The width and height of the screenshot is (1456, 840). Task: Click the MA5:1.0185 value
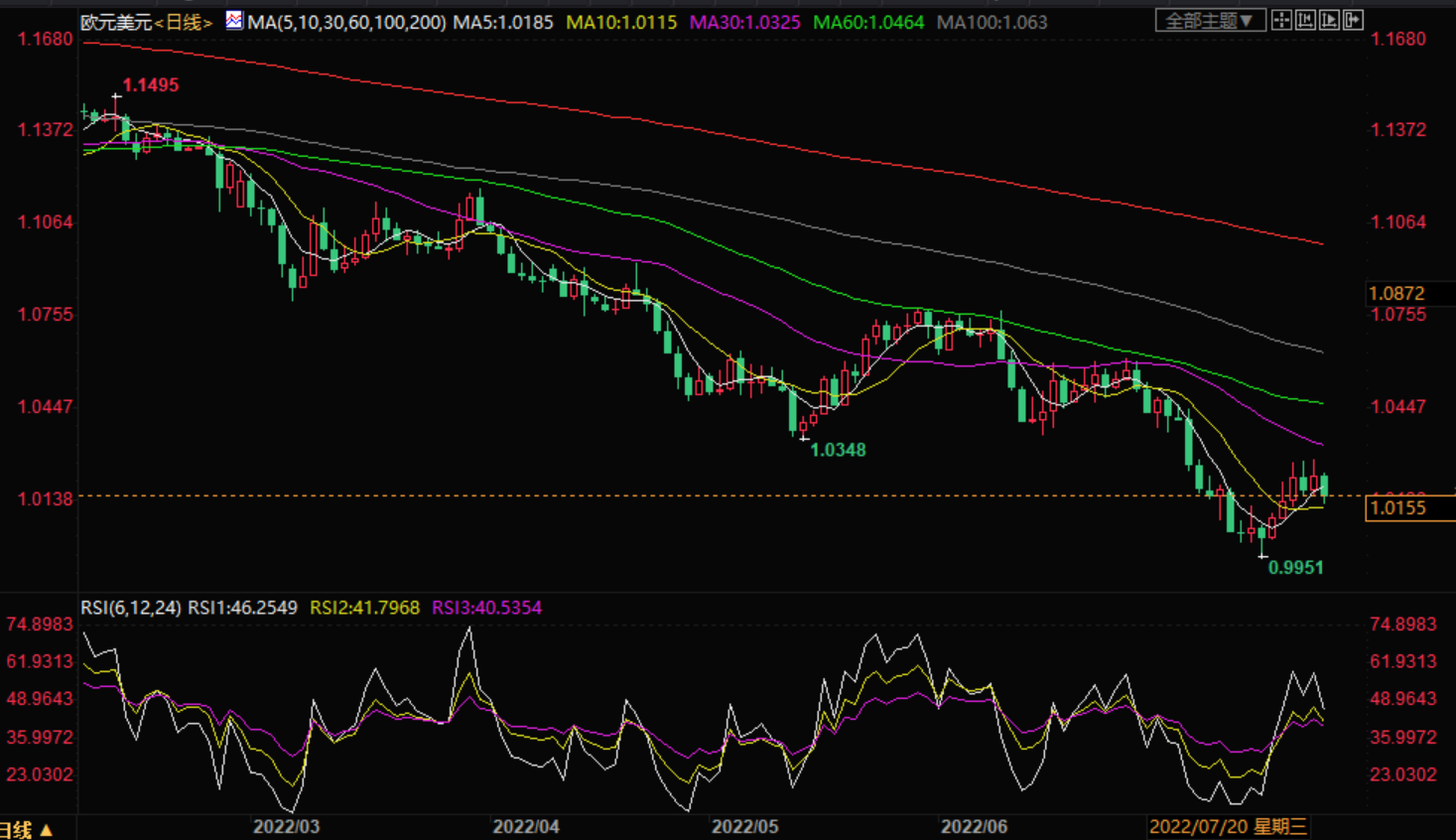[x=503, y=22]
